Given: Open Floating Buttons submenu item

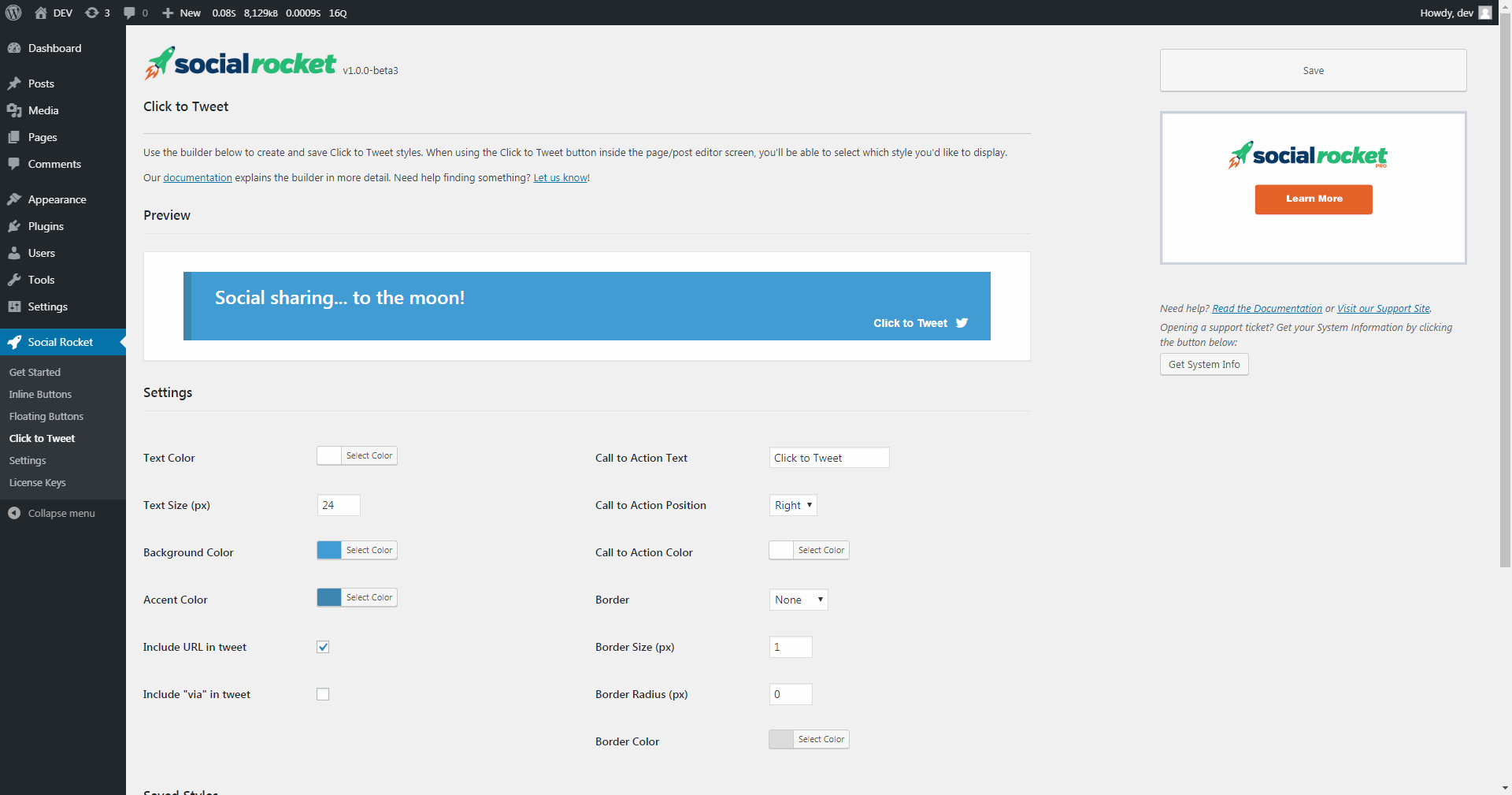Looking at the screenshot, I should pos(46,416).
